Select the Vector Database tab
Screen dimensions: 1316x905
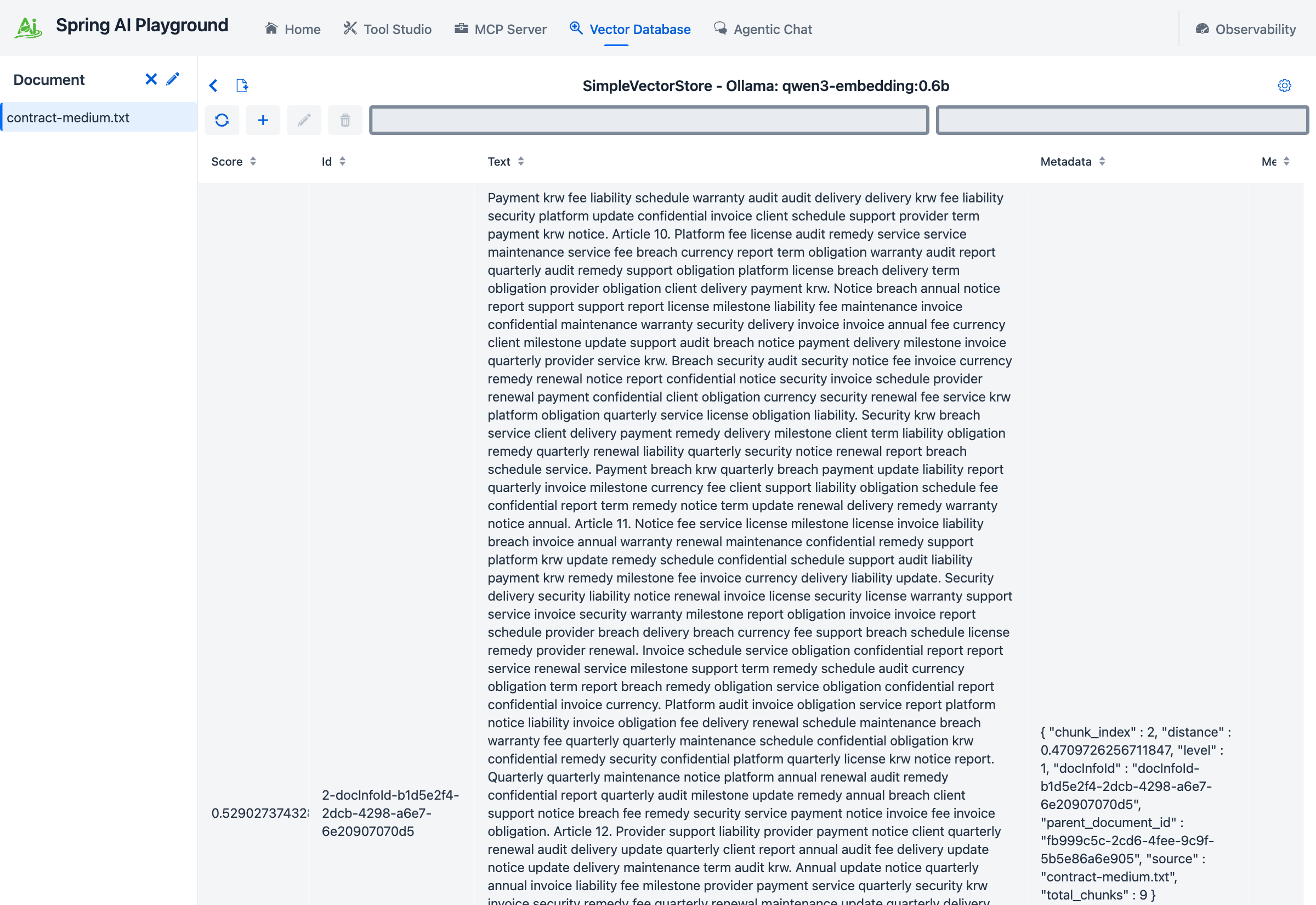629,29
